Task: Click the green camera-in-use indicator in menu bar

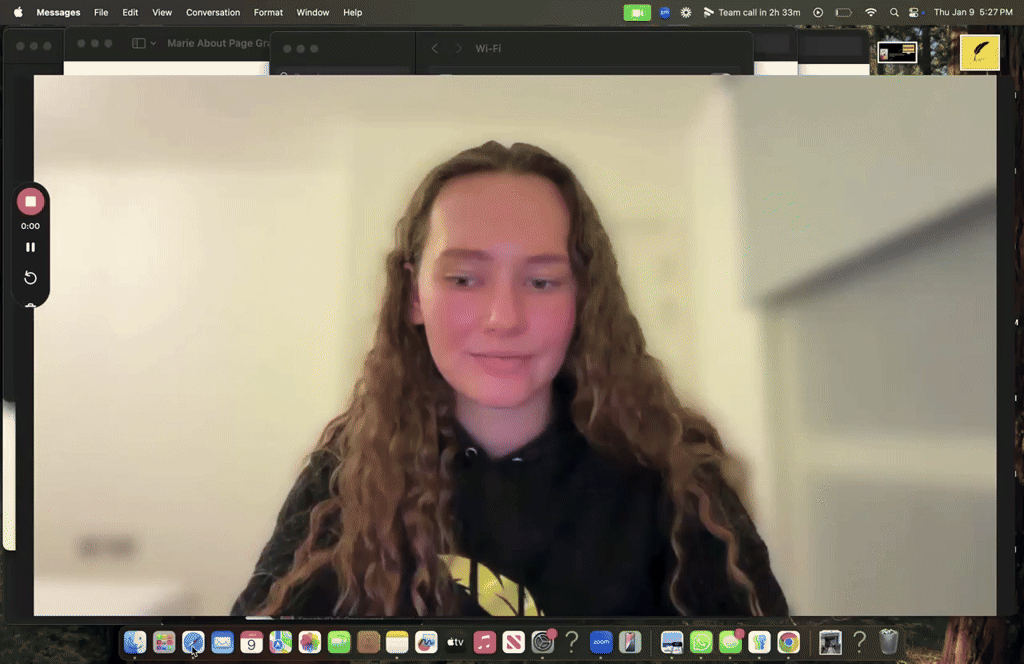Action: [x=637, y=12]
